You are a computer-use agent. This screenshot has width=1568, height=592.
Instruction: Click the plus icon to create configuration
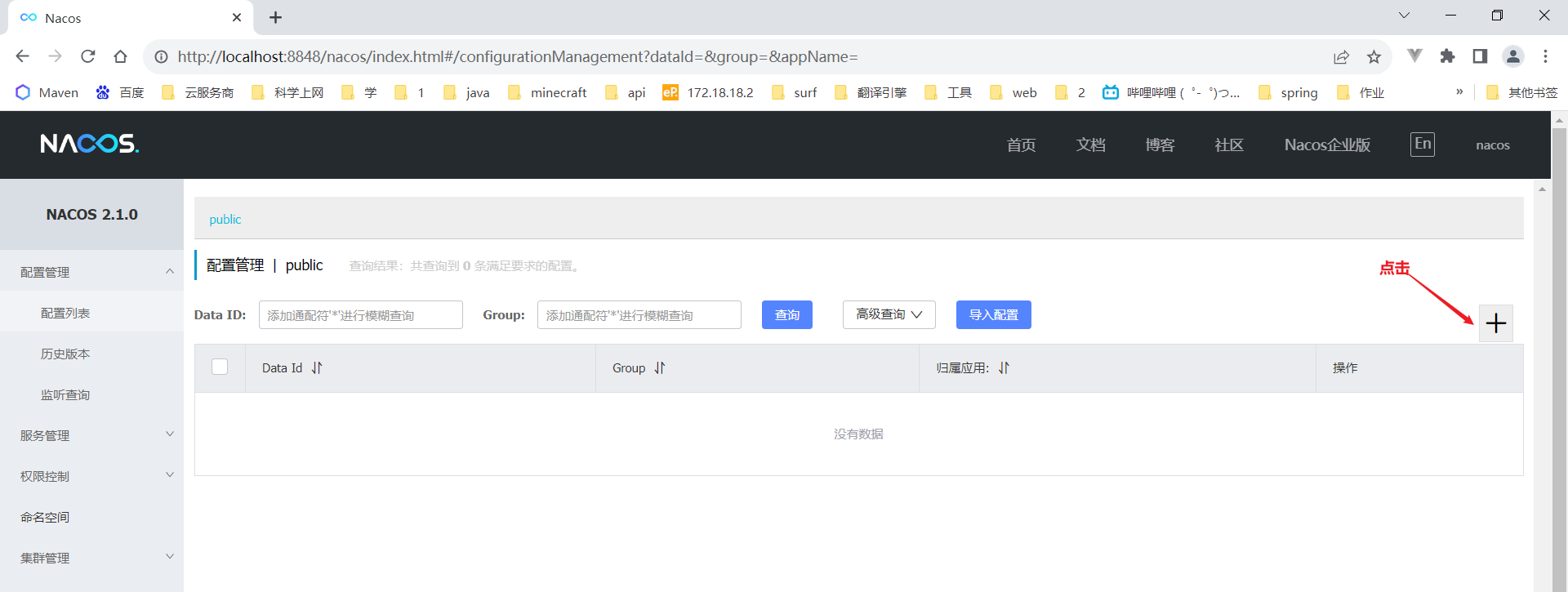click(x=1495, y=323)
